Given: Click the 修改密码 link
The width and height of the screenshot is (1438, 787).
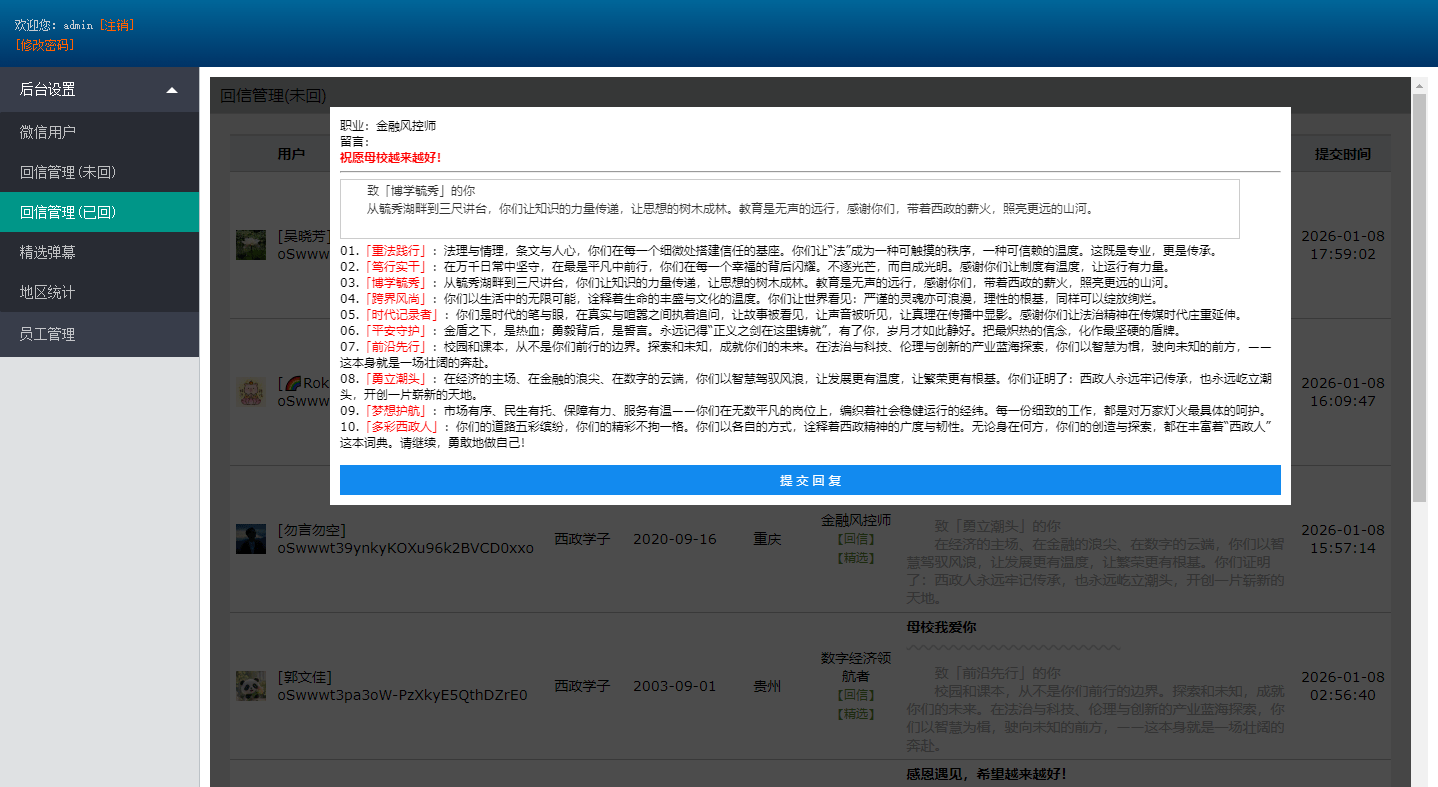Looking at the screenshot, I should tap(45, 45).
